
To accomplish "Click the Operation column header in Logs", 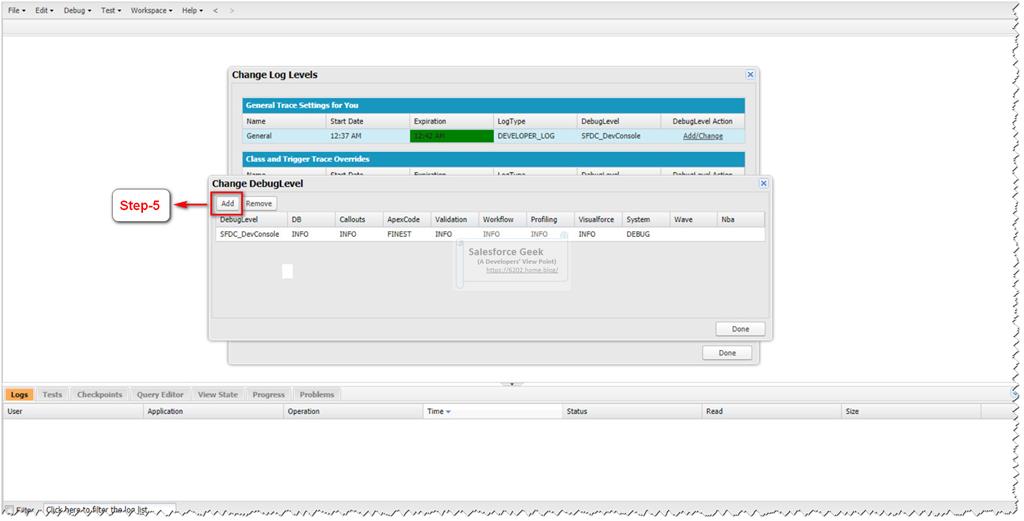I will tap(353, 411).
